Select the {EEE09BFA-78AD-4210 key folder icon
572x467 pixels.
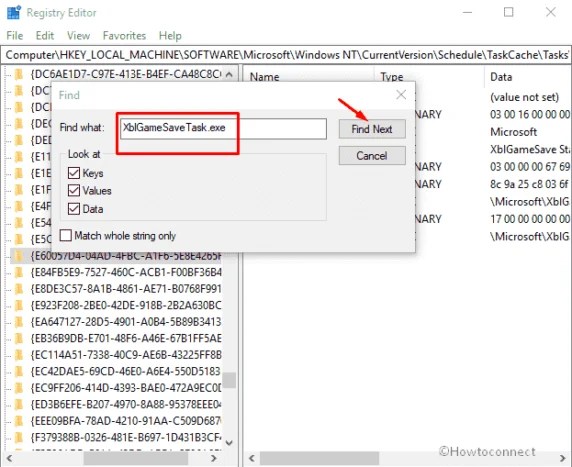18,421
